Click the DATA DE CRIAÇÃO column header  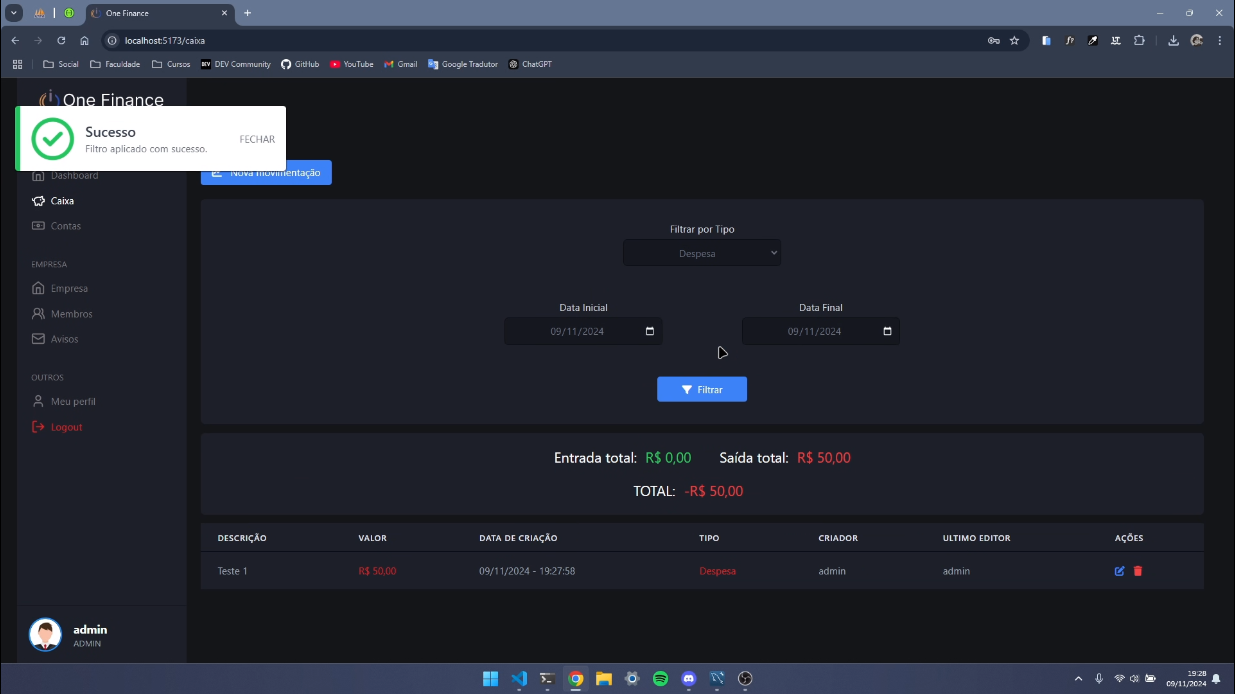[x=518, y=538]
